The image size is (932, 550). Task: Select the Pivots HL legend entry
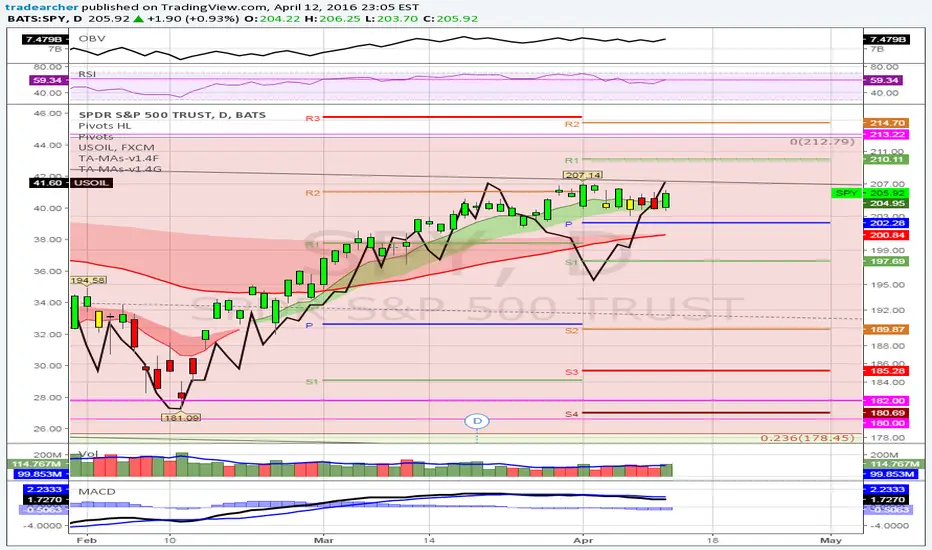[105, 126]
